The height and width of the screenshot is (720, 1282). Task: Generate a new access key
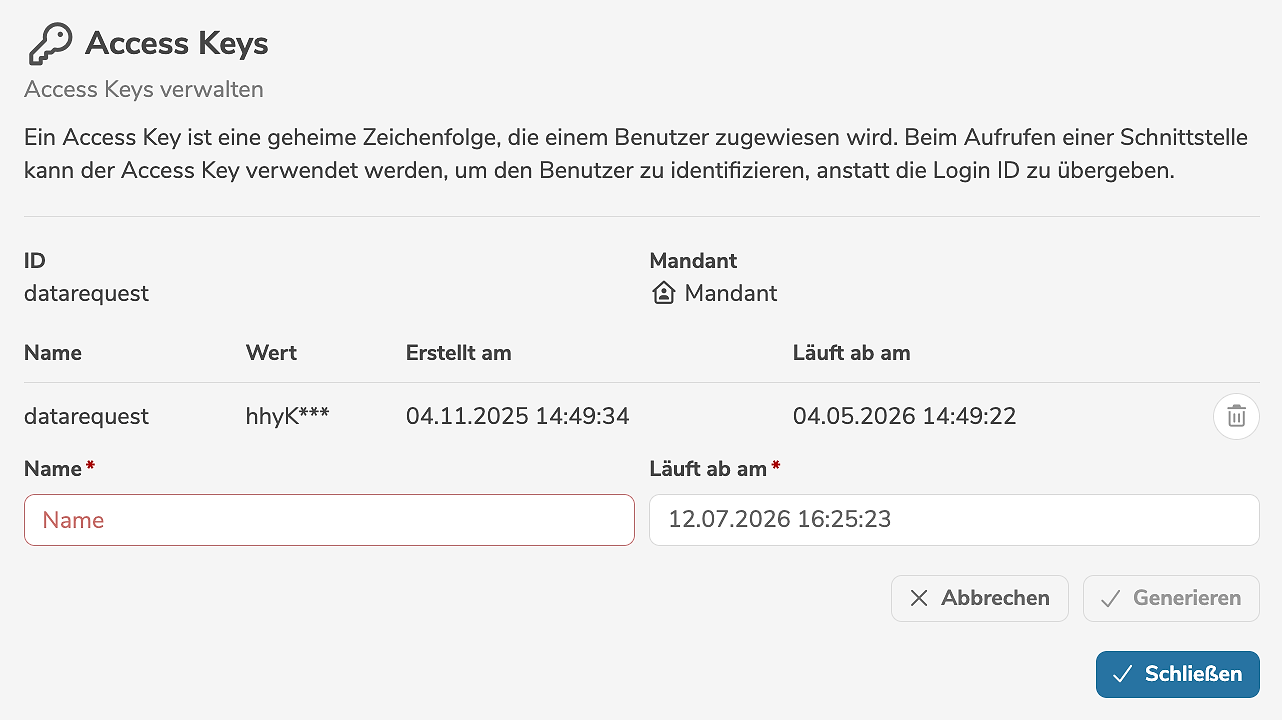tap(1171, 598)
